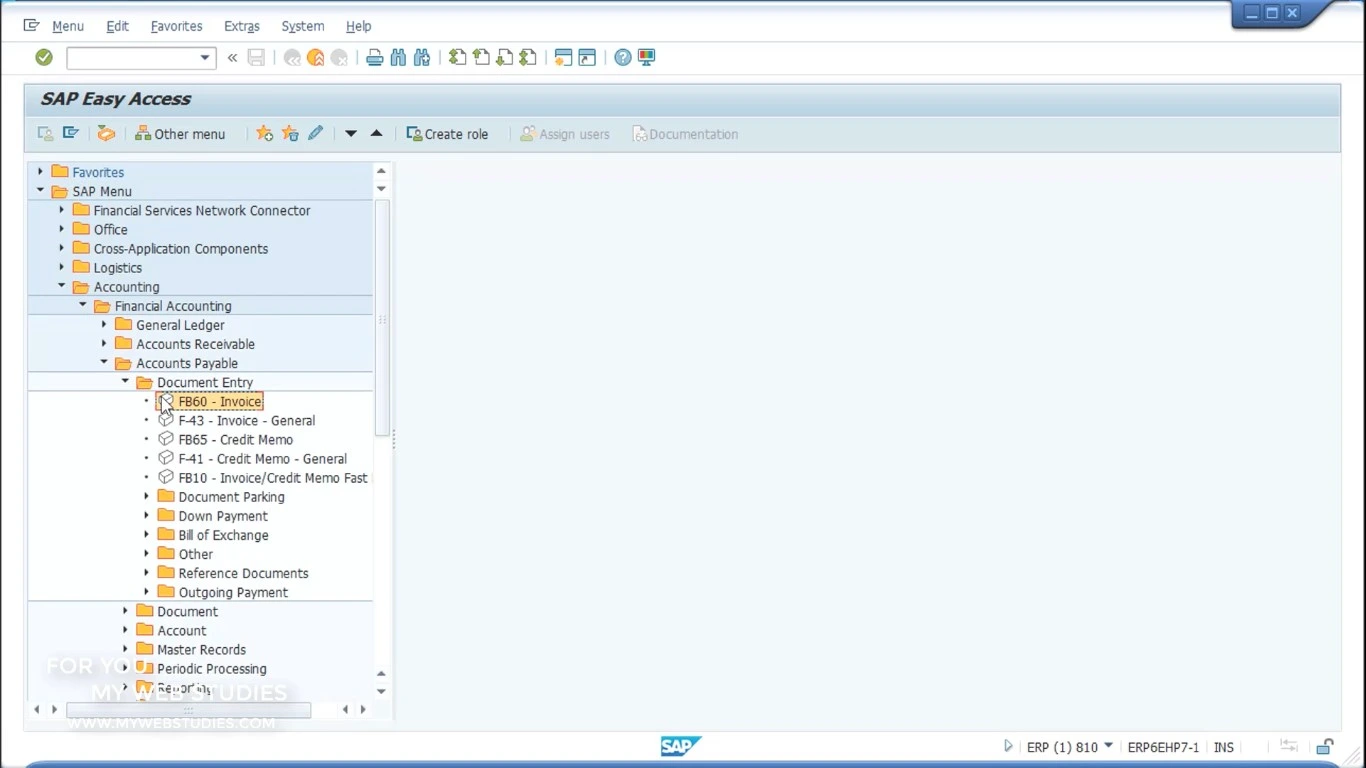This screenshot has width=1366, height=768.
Task: Select the Reference Documents folder
Action: pos(243,573)
